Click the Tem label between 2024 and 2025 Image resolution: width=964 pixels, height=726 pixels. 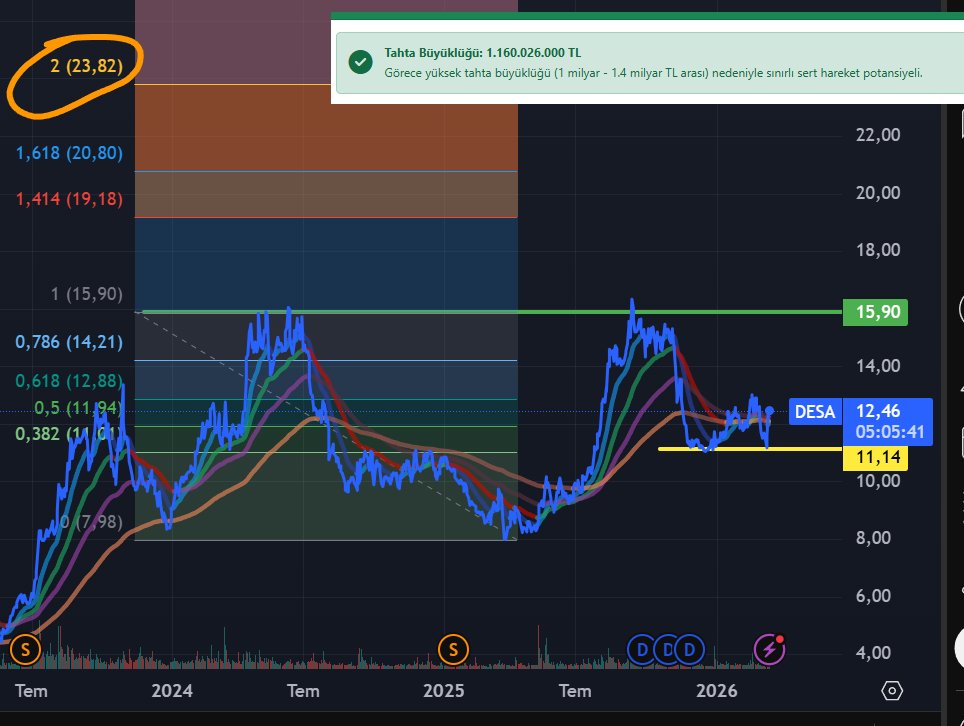[303, 691]
